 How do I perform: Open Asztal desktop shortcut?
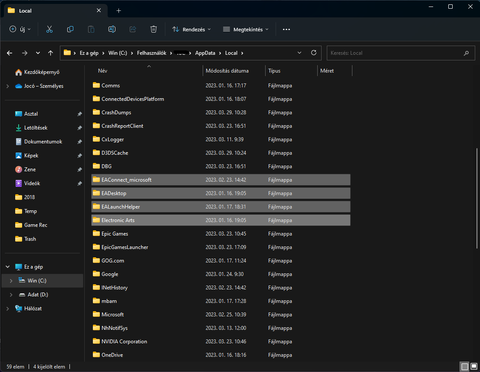[27, 114]
